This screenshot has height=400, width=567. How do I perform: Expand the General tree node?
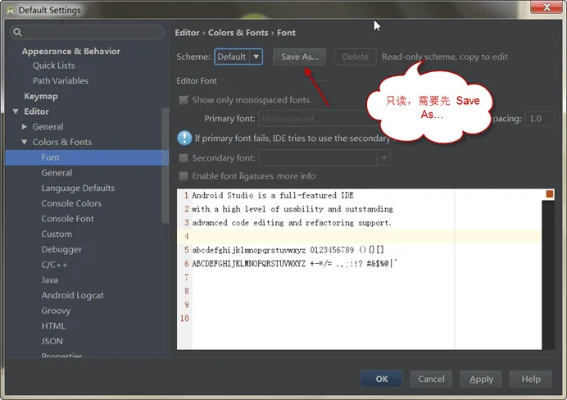tap(24, 127)
